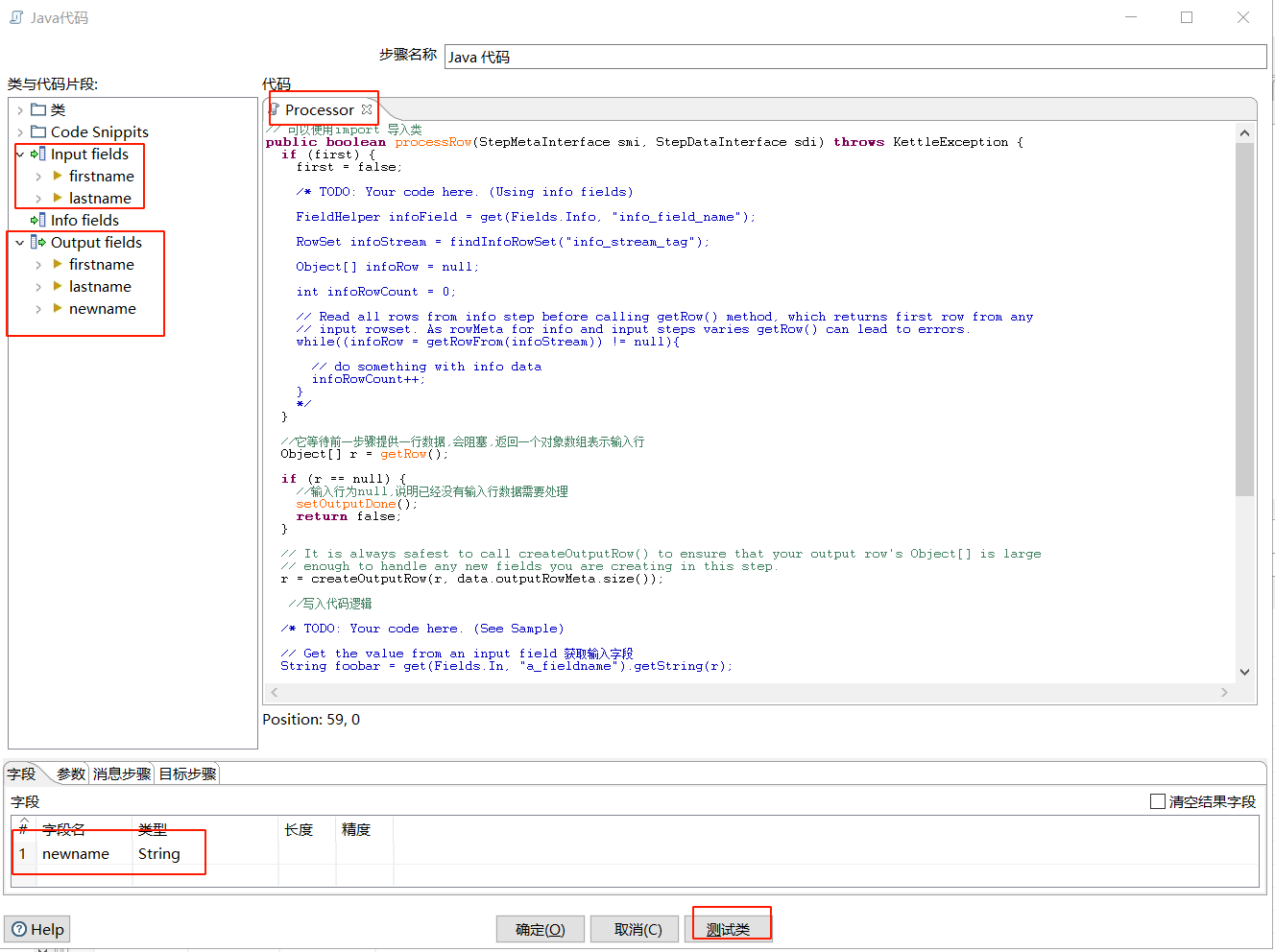Click the arrow icon beside newname output field

pos(58,308)
